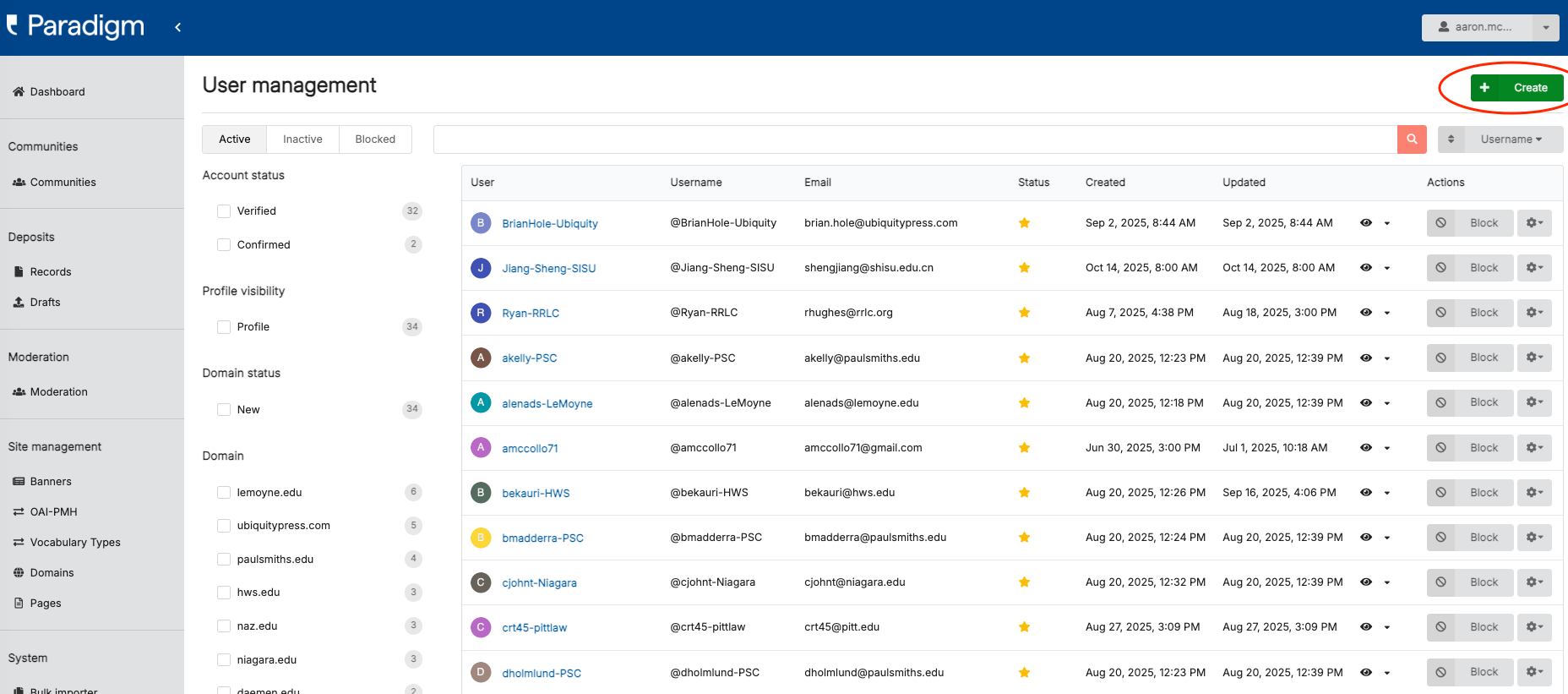Click the avatar icon for akelly-PSC
This screenshot has width=1568, height=694.
point(481,358)
